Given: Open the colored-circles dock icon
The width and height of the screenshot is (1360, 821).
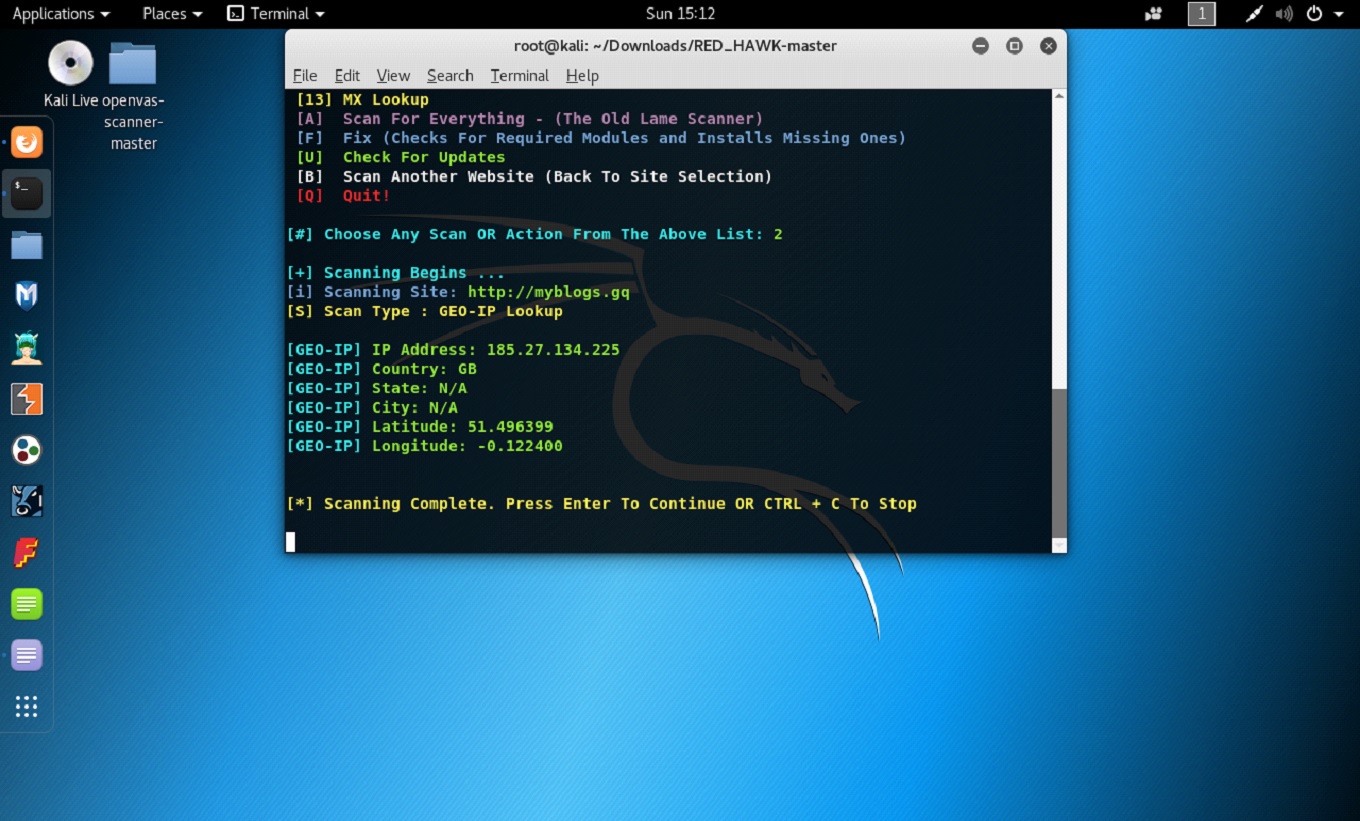Looking at the screenshot, I should [26, 450].
